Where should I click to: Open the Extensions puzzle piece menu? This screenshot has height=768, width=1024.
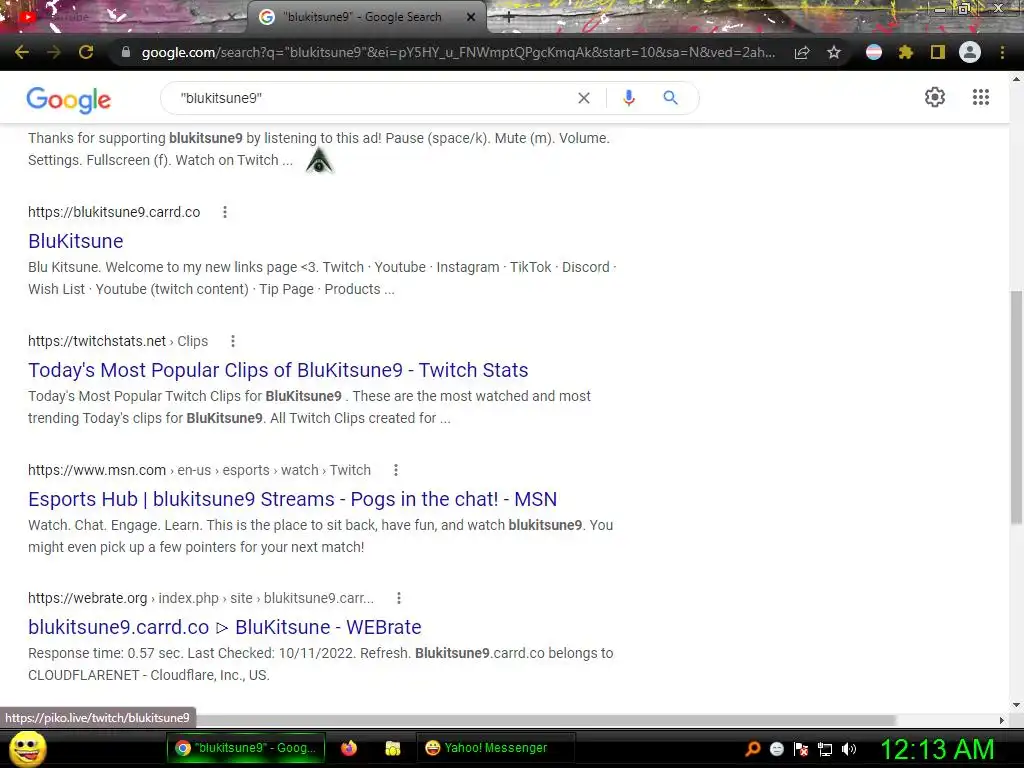point(905,52)
